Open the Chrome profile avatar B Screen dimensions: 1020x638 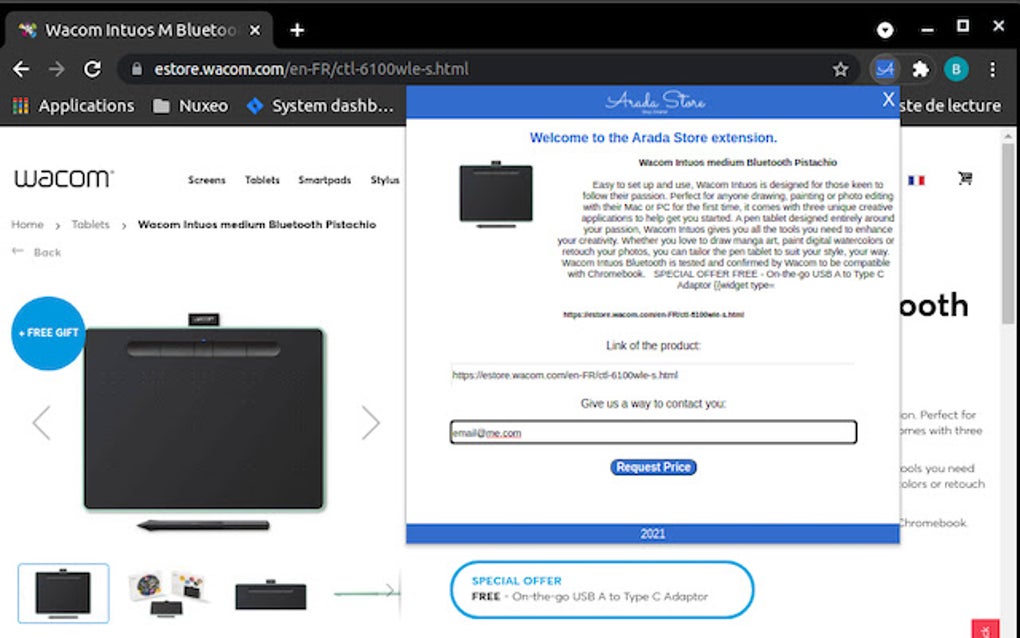[x=956, y=69]
